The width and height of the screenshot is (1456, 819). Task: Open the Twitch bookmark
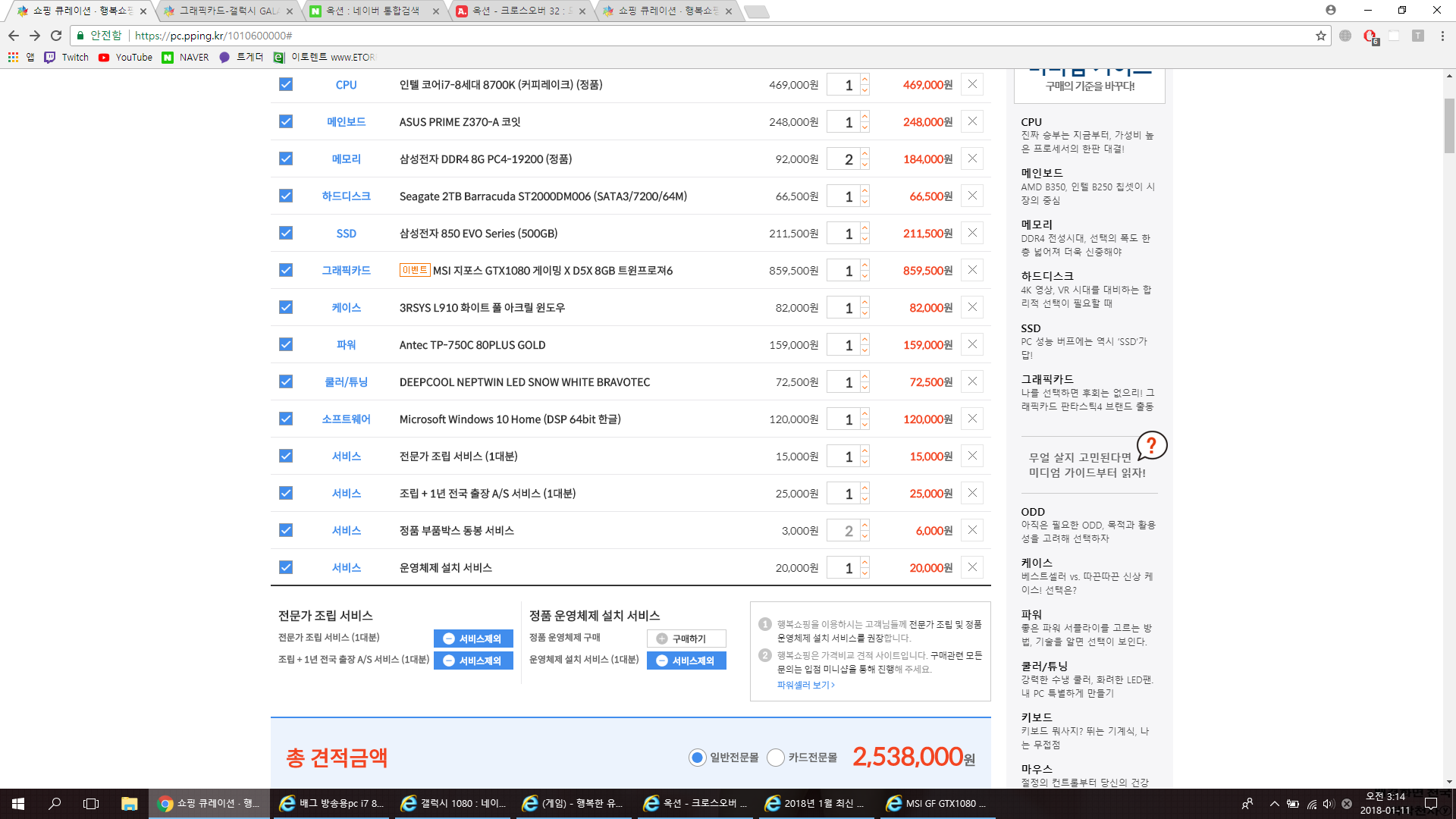pos(67,57)
